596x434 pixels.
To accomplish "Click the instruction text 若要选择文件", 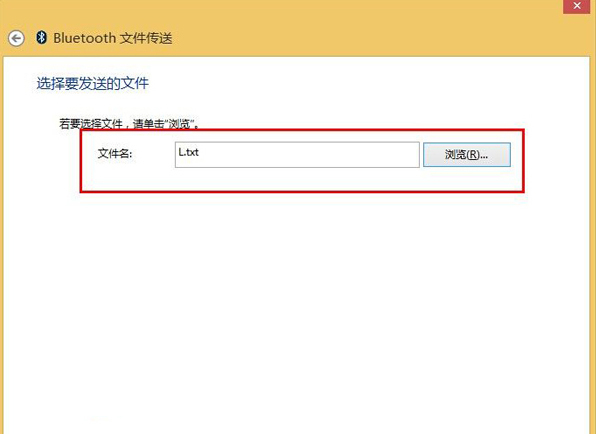I will click(x=91, y=124).
